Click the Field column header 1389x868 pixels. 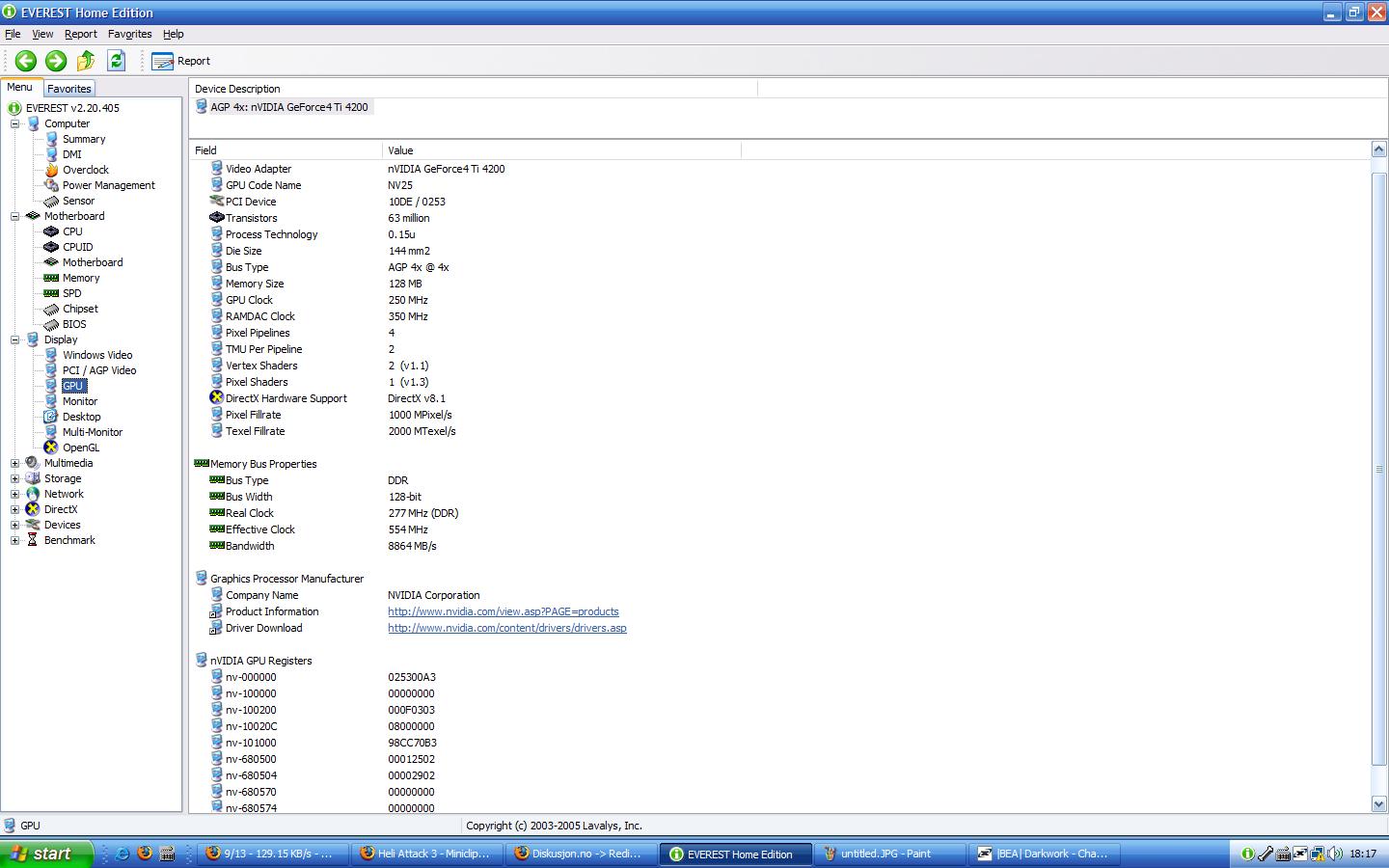(286, 150)
